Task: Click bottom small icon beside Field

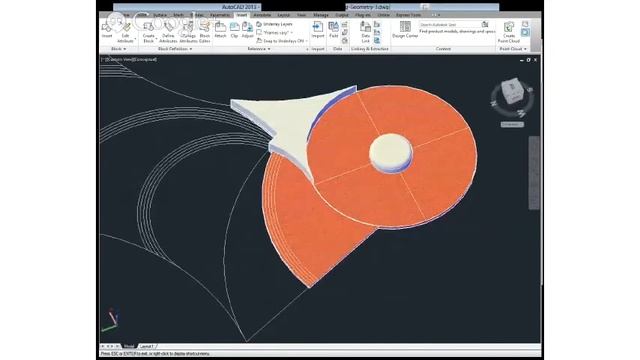Action: (x=344, y=40)
